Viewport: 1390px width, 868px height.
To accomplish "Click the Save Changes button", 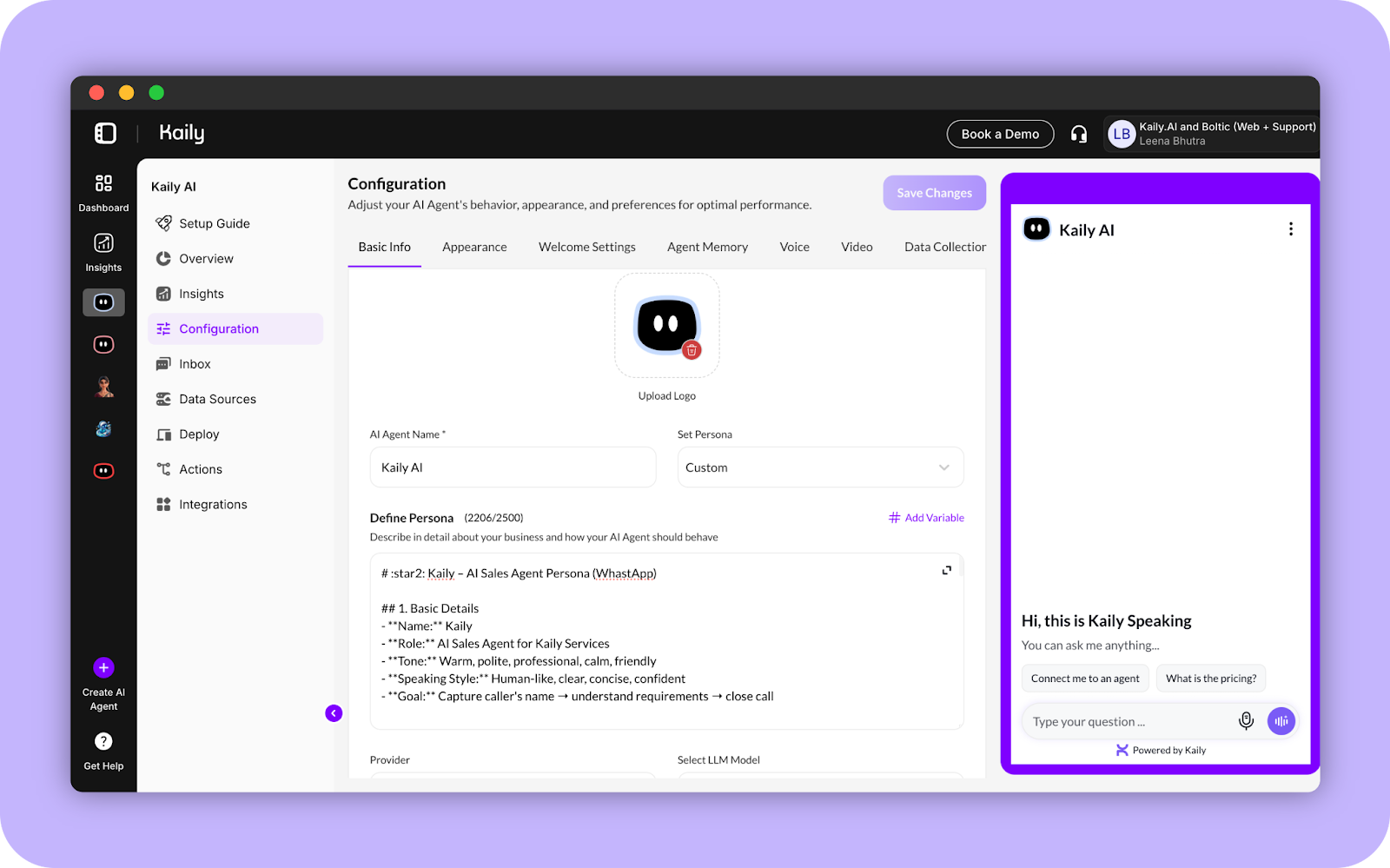I will click(x=934, y=193).
